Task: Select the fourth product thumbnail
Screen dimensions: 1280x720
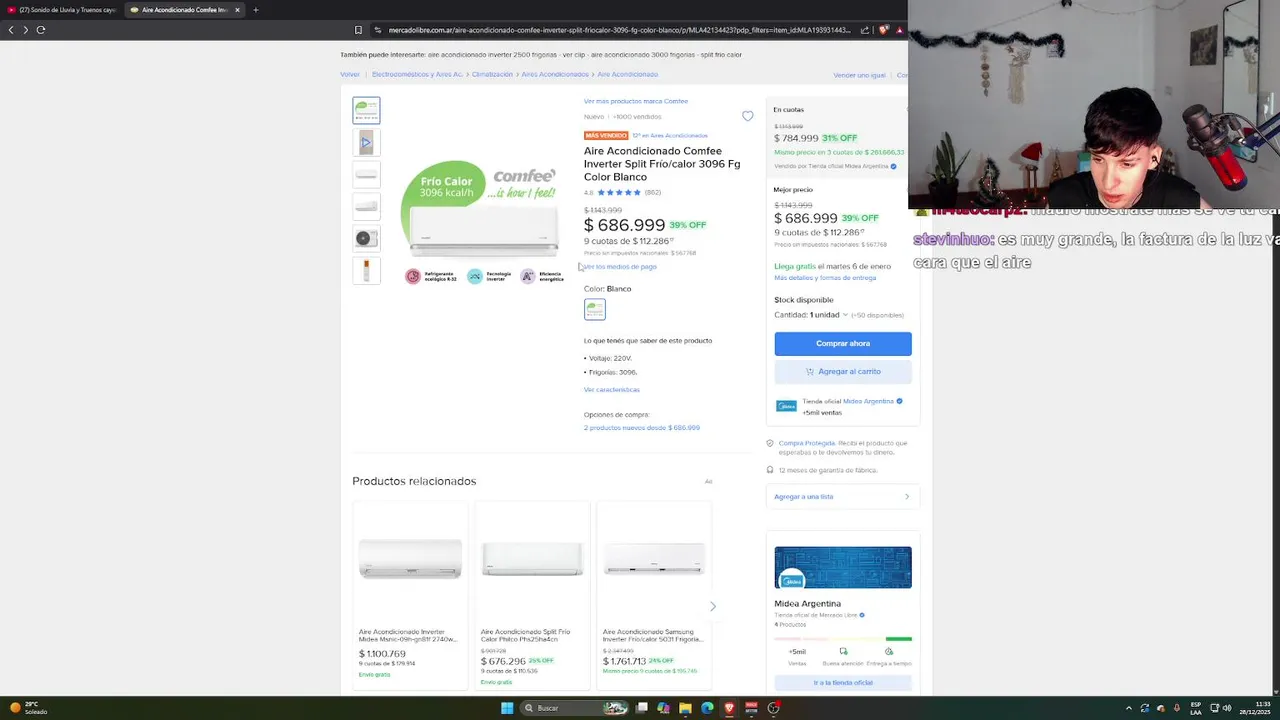Action: coord(366,206)
